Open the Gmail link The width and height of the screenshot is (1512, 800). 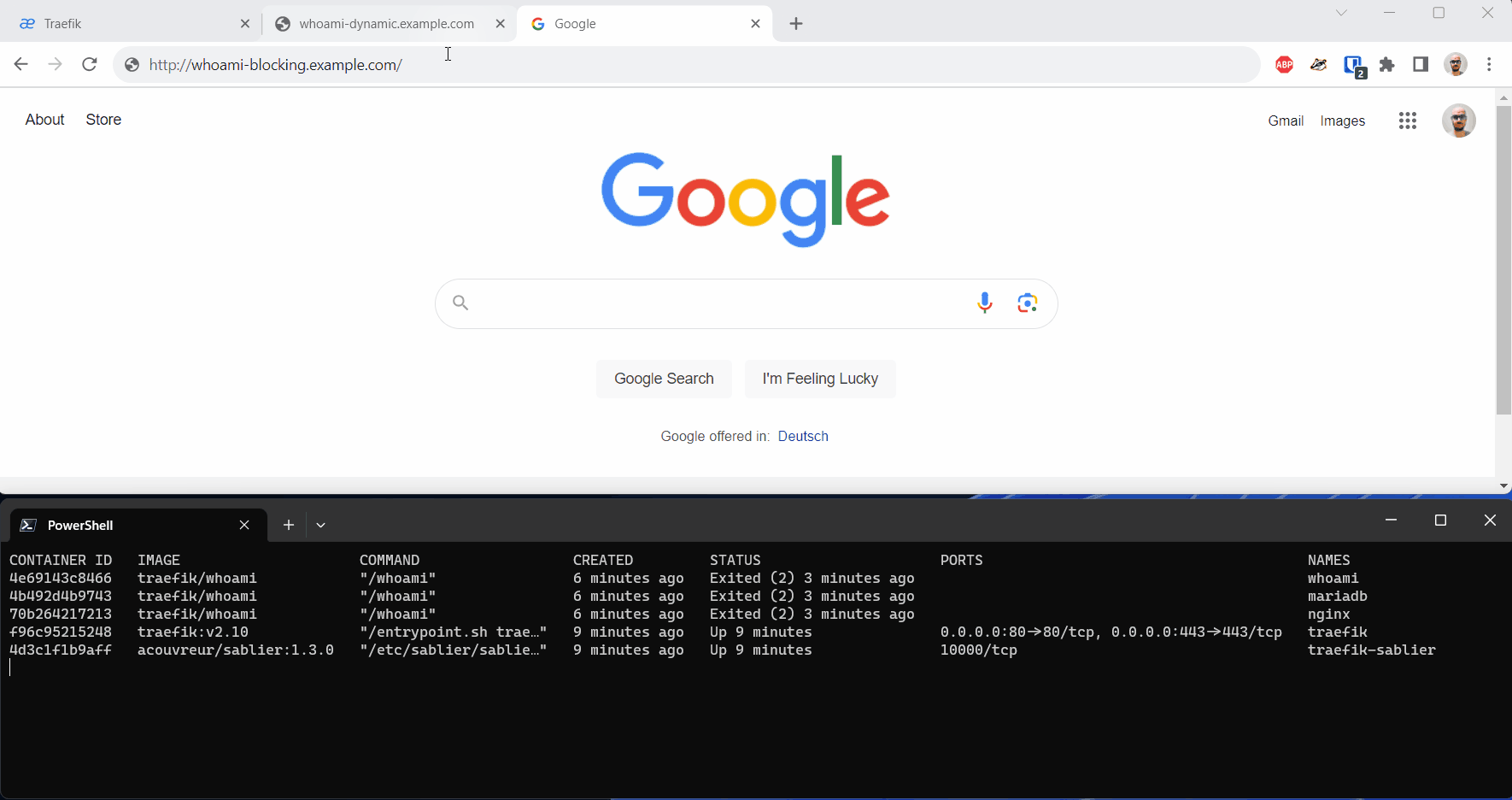1286,121
